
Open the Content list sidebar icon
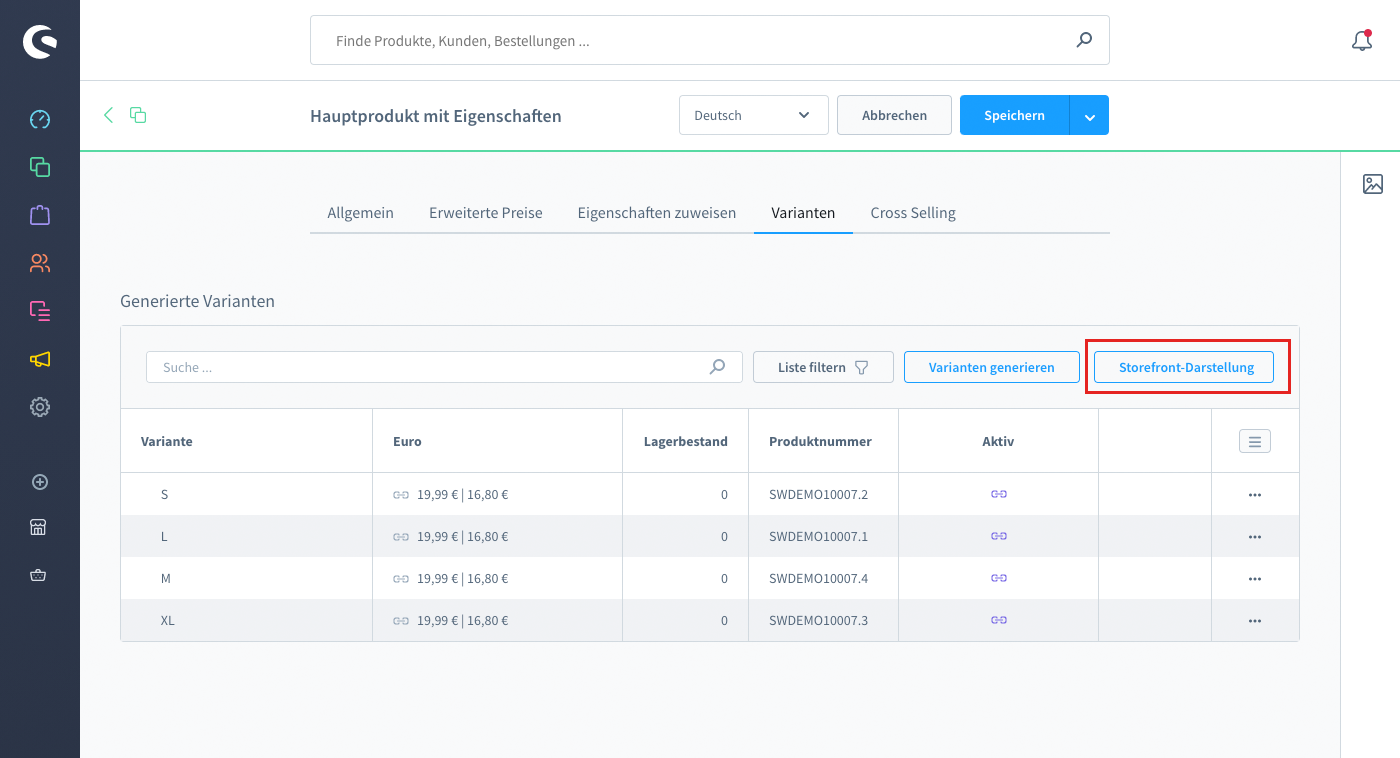coord(40,311)
